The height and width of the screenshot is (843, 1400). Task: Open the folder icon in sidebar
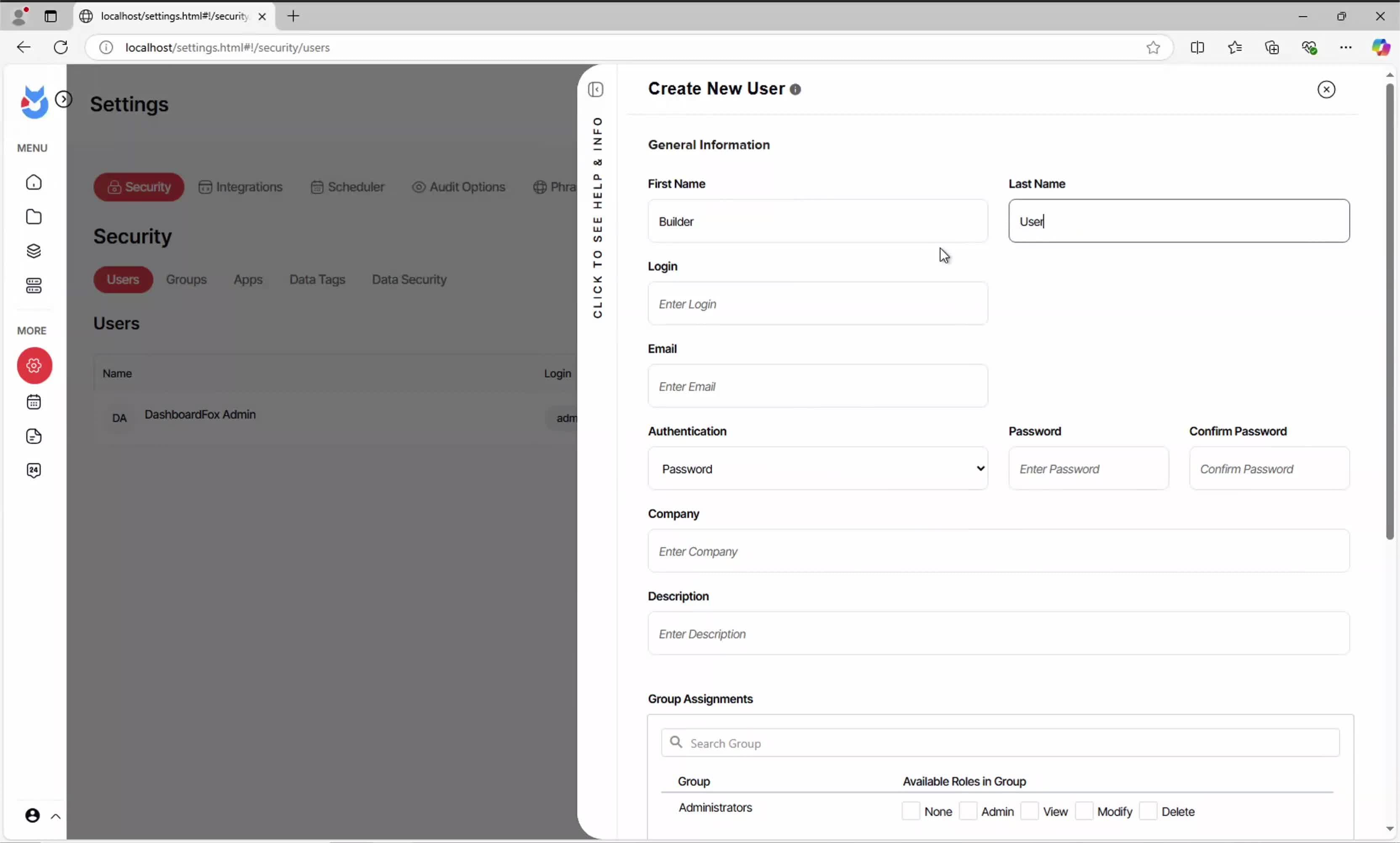(x=34, y=217)
